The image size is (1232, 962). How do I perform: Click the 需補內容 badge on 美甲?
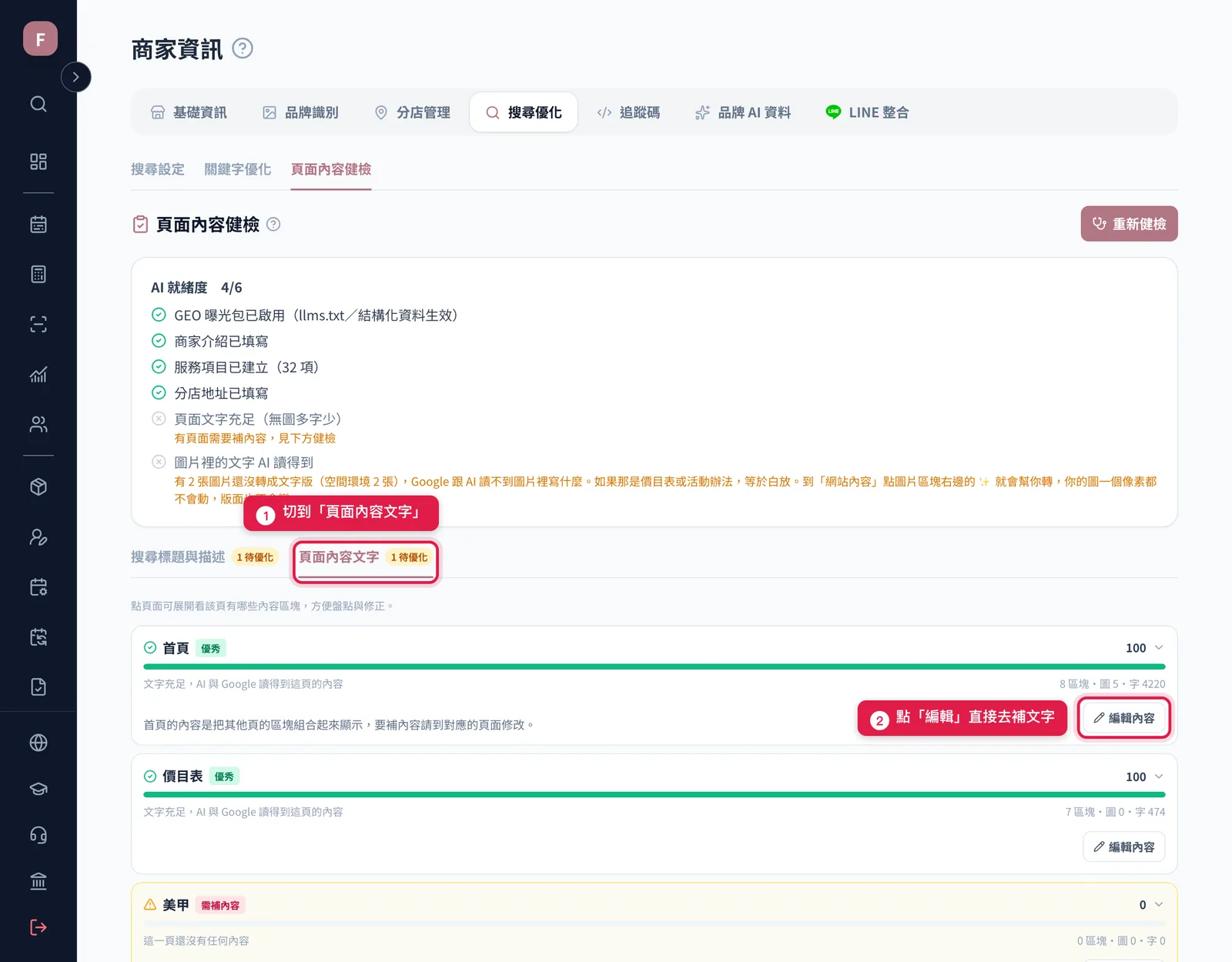220,906
